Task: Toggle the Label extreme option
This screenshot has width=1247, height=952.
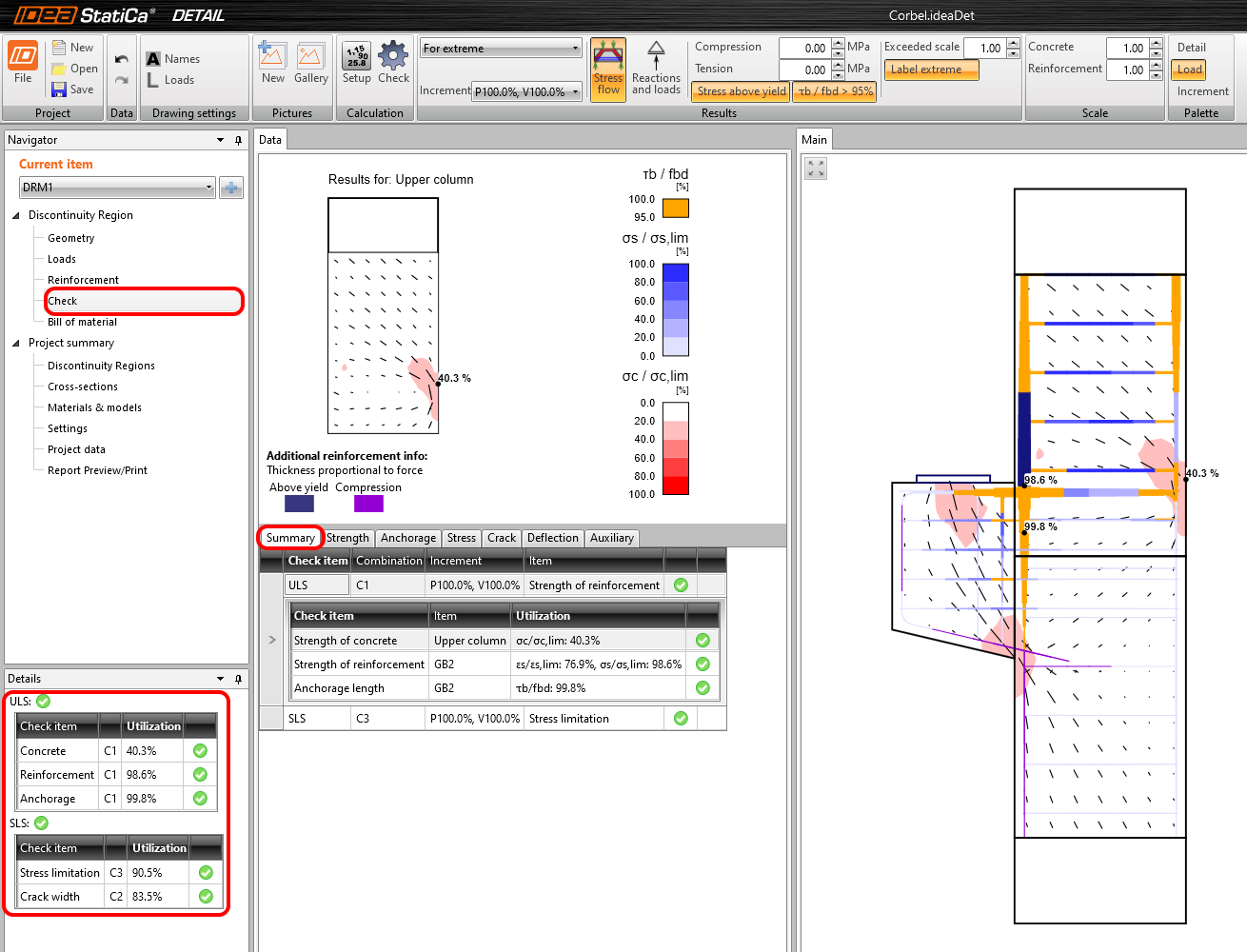Action: (931, 69)
